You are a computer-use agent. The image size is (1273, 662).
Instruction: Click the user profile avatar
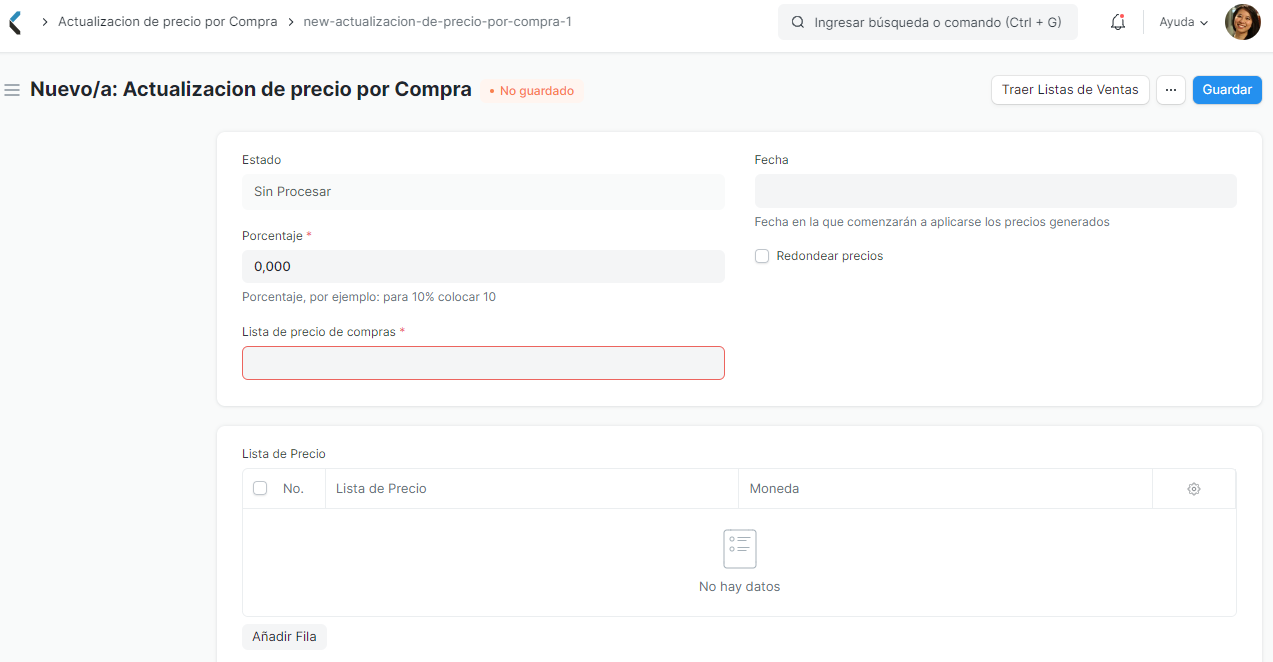tap(1242, 21)
